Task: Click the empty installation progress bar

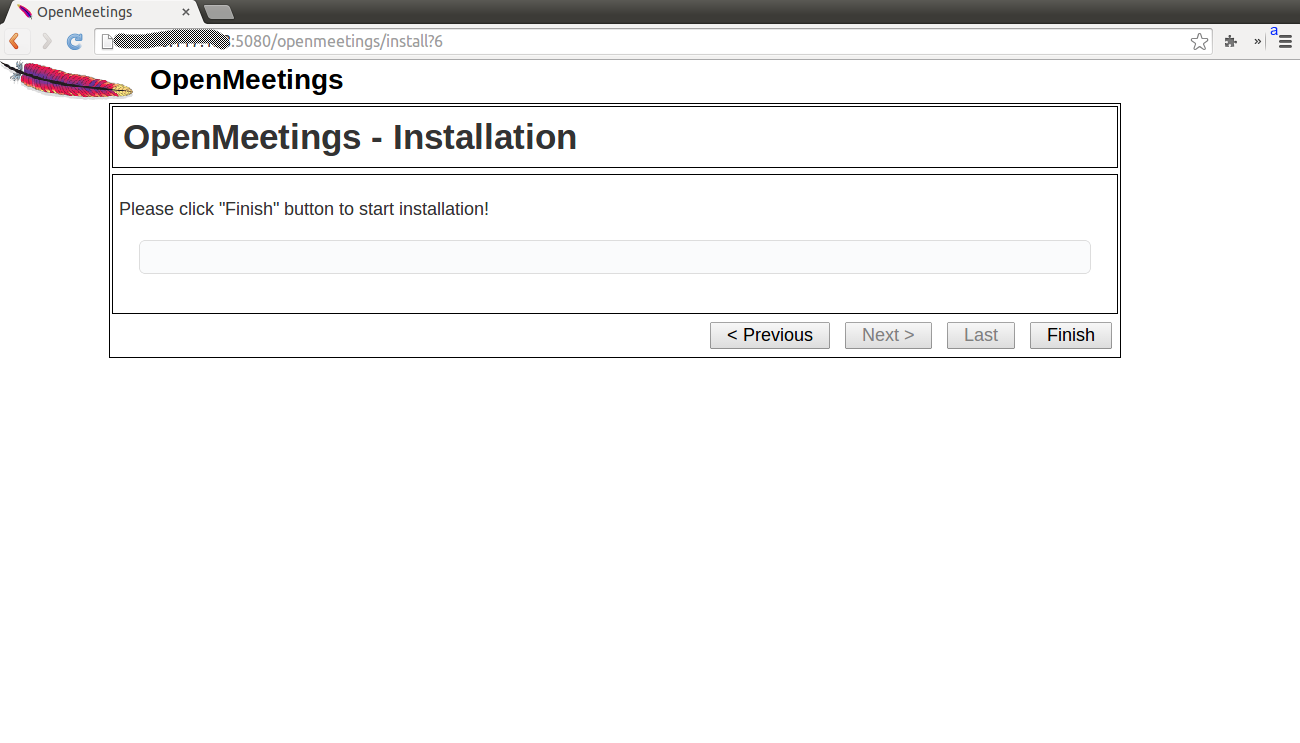Action: (615, 257)
